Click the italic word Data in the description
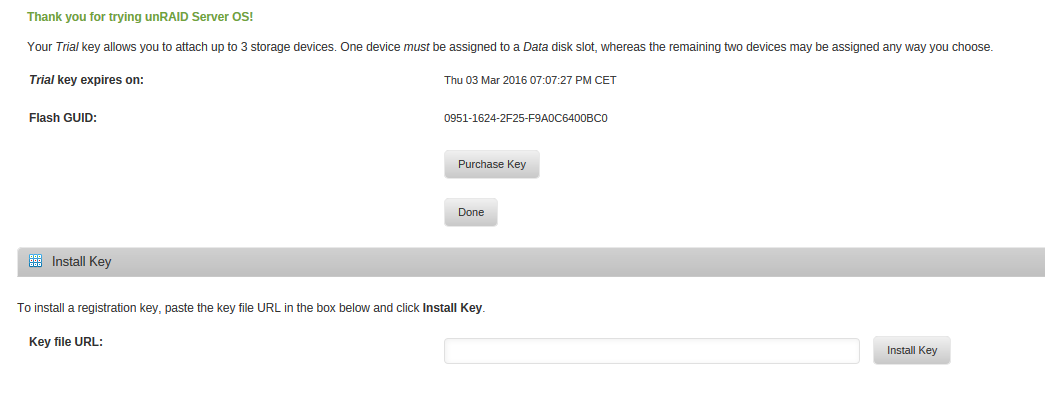Viewport: 1045px width, 398px height. pos(535,47)
